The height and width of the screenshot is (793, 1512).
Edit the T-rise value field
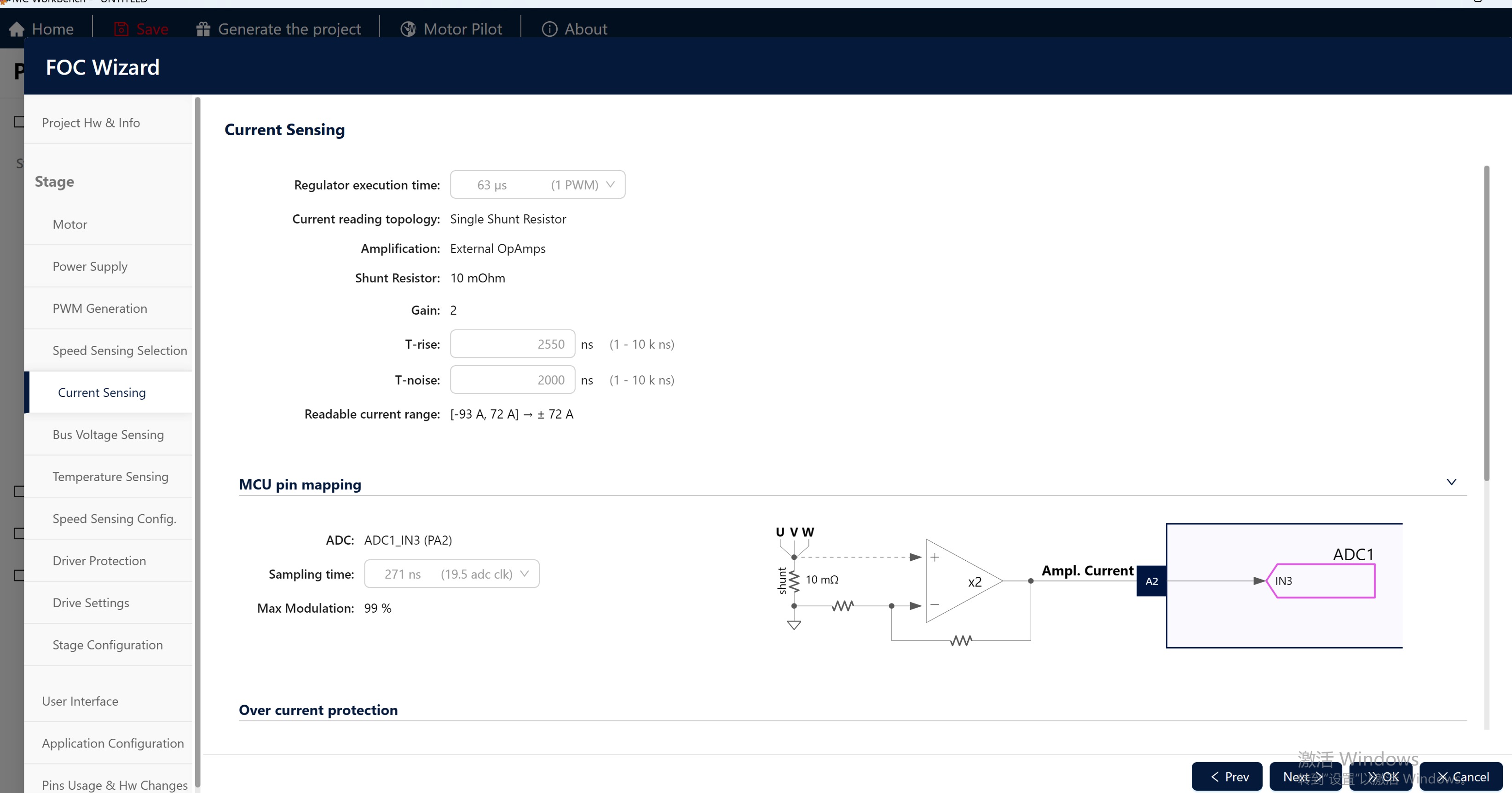[x=512, y=344]
